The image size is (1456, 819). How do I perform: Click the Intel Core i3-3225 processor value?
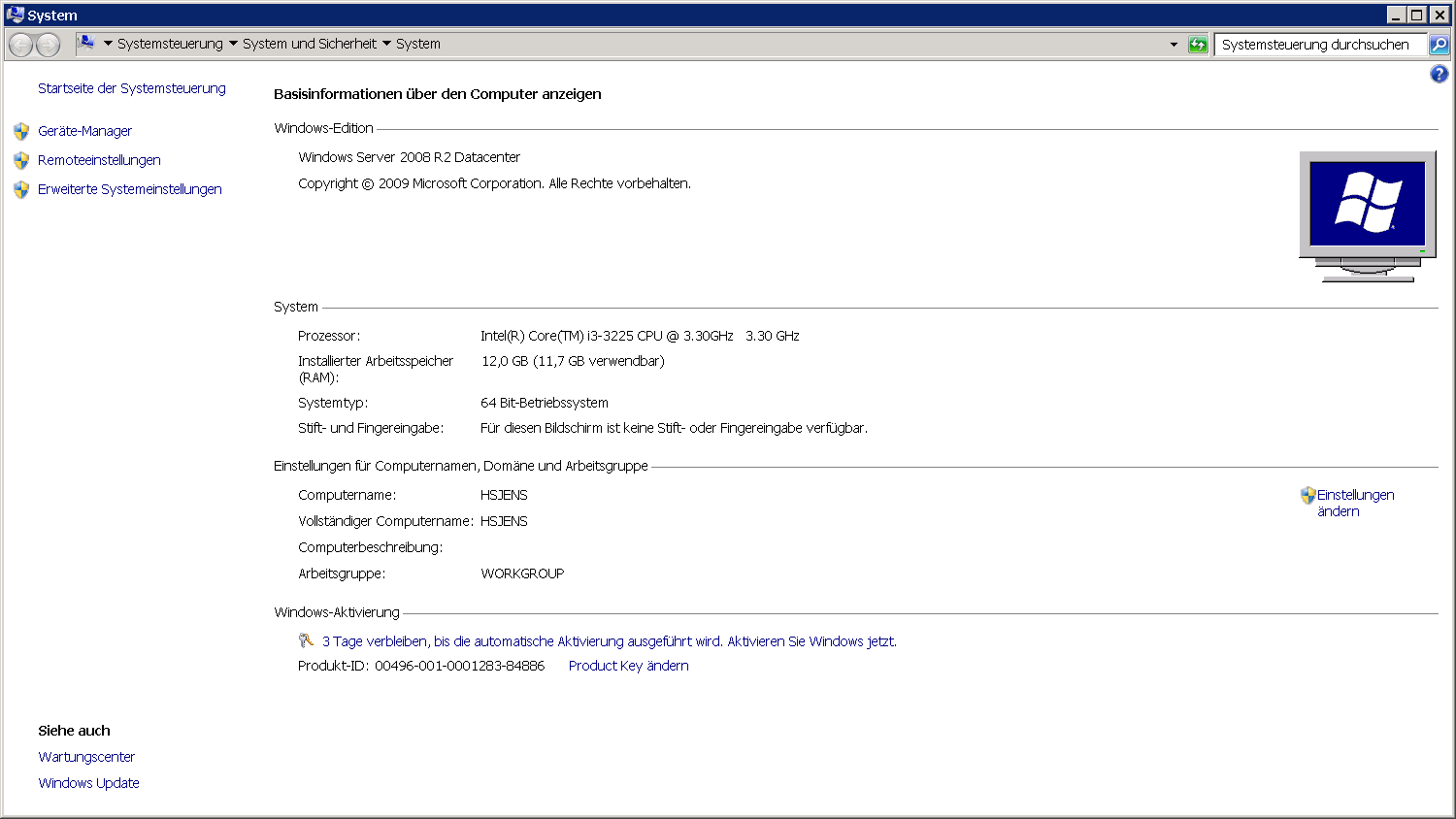(640, 336)
